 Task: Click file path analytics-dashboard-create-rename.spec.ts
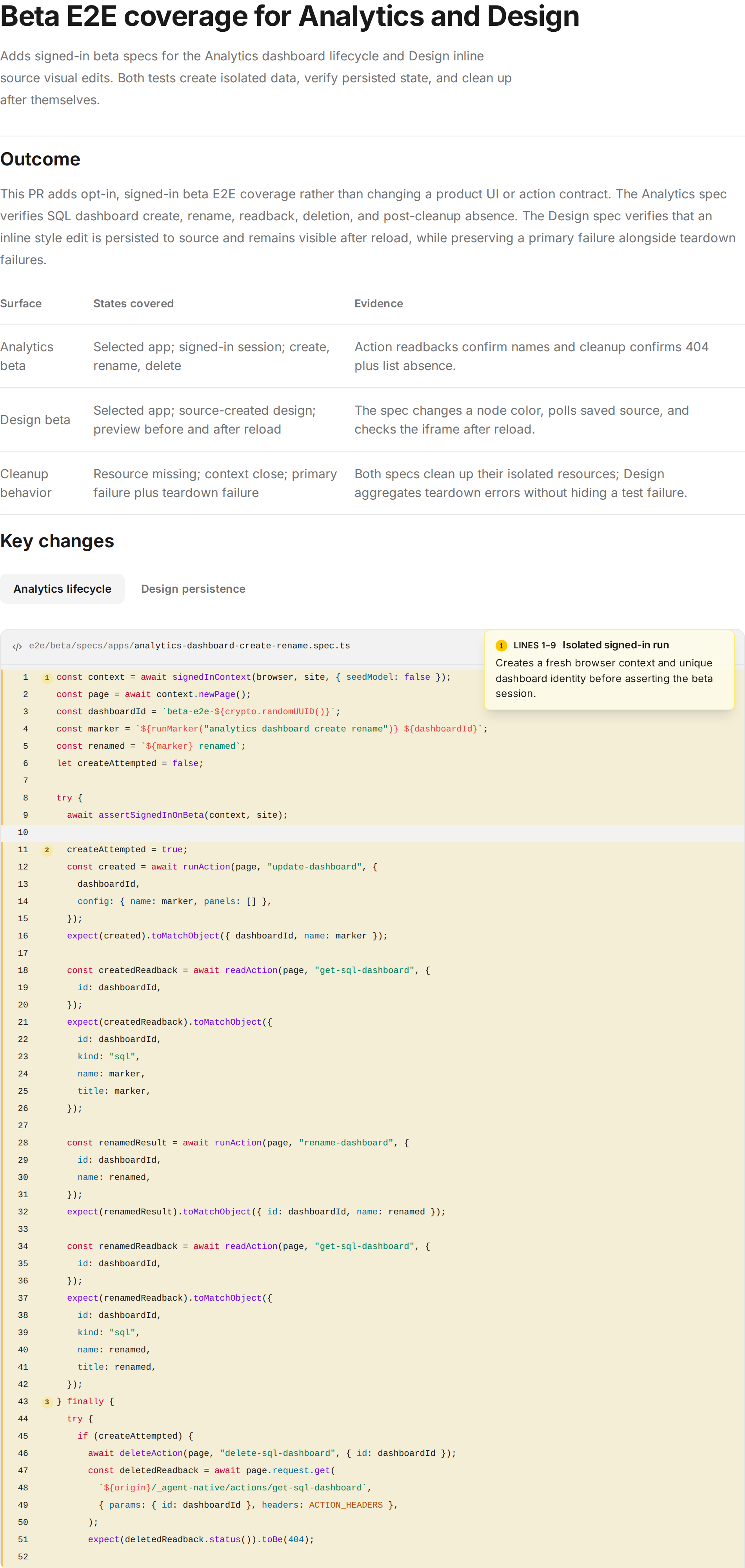(242, 646)
